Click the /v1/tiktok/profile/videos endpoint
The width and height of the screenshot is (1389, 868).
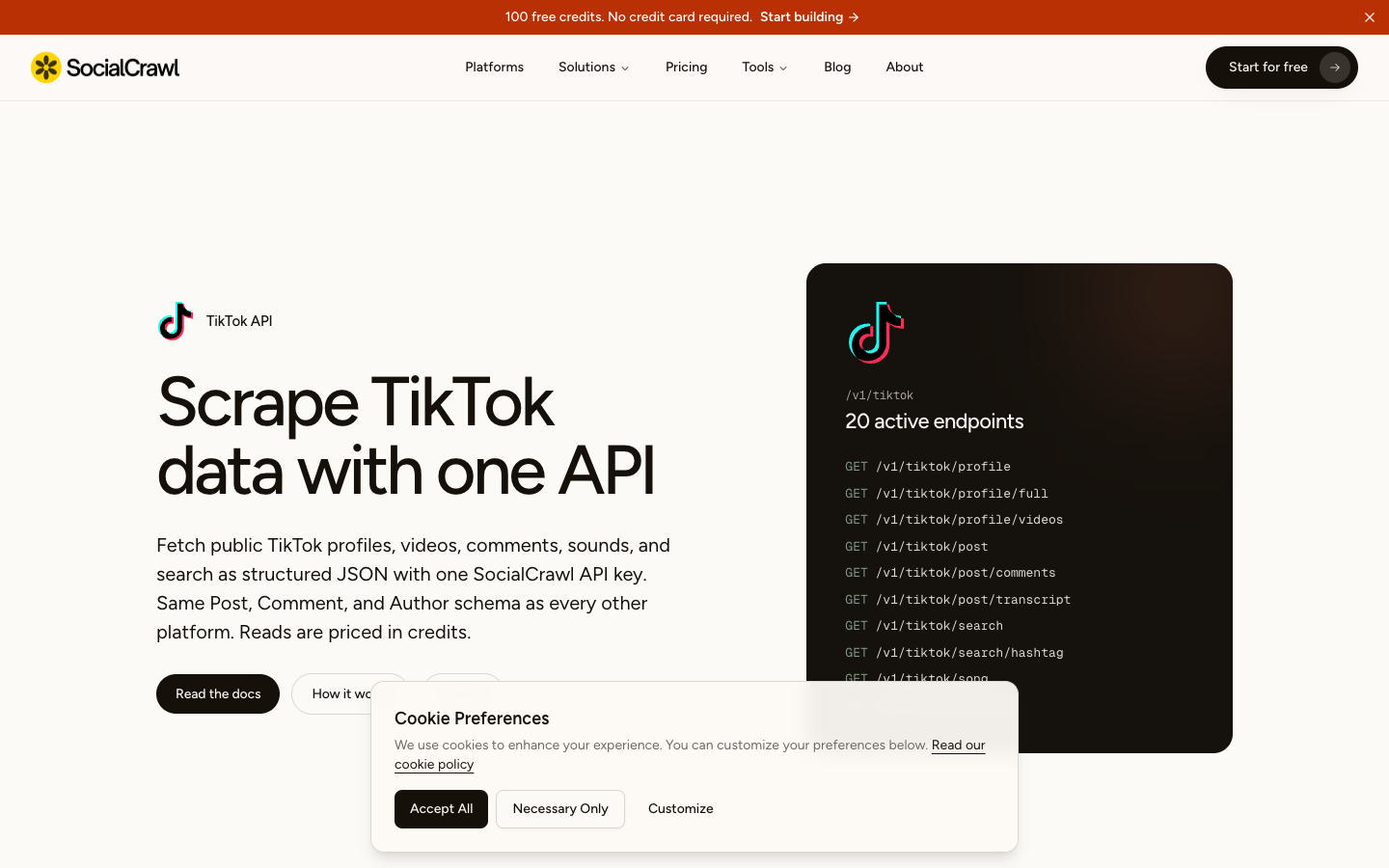954,520
